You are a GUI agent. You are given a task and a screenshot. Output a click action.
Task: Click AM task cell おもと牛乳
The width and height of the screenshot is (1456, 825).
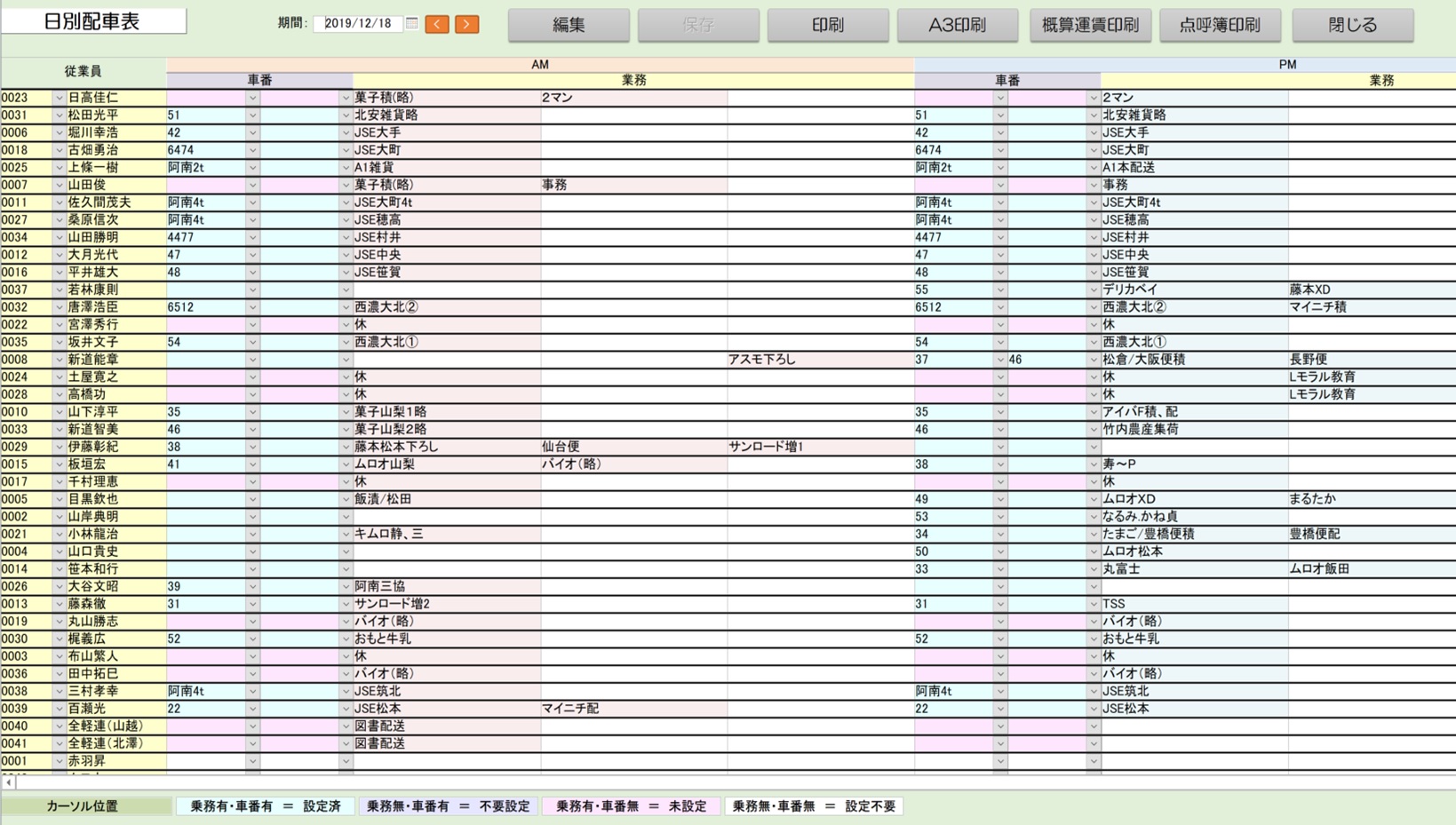pyautogui.click(x=447, y=639)
